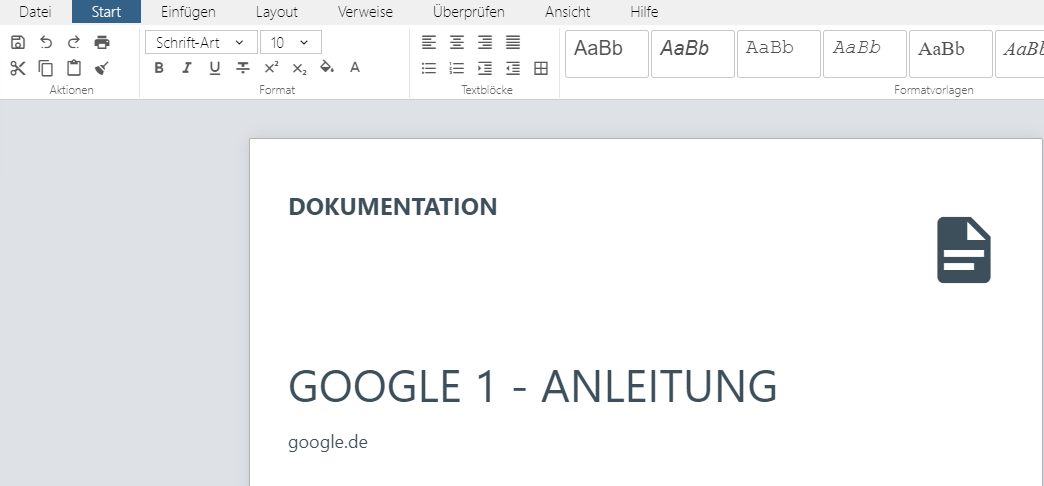Clear formatting with the brush icon

[x=102, y=68]
